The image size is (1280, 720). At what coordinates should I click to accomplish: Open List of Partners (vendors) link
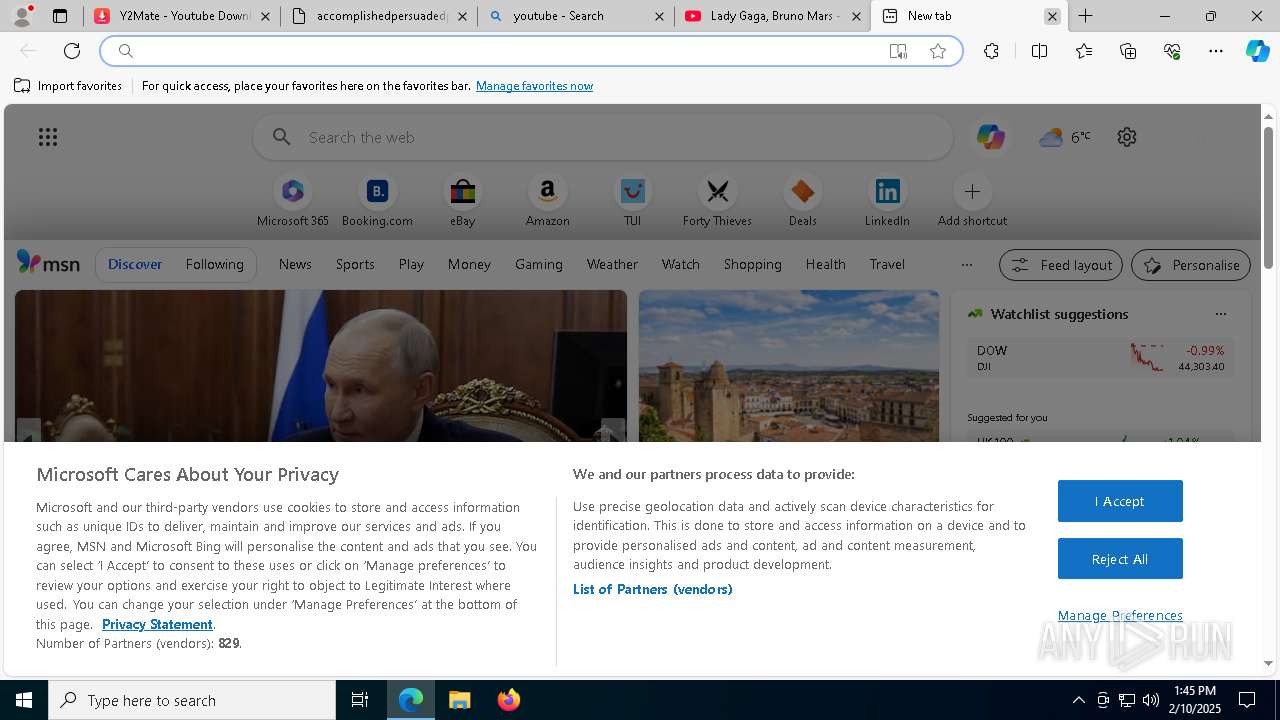point(653,589)
